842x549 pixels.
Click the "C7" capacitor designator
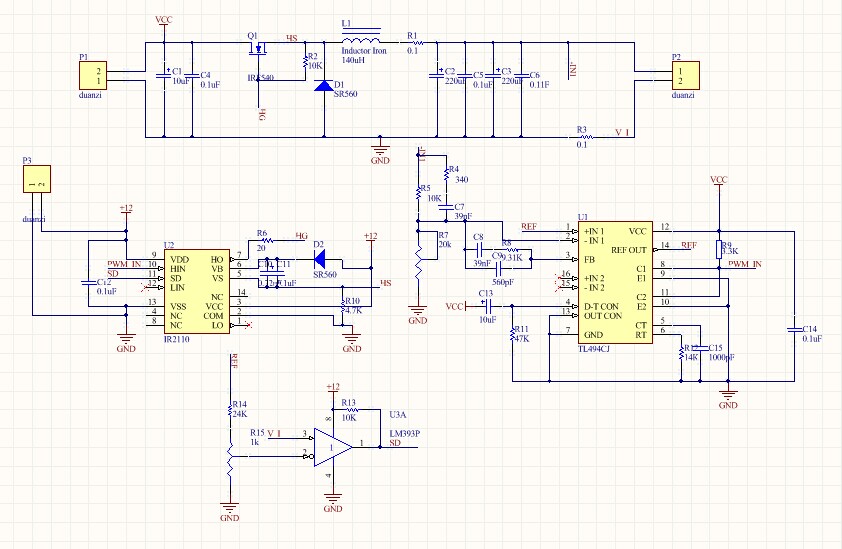(459, 207)
